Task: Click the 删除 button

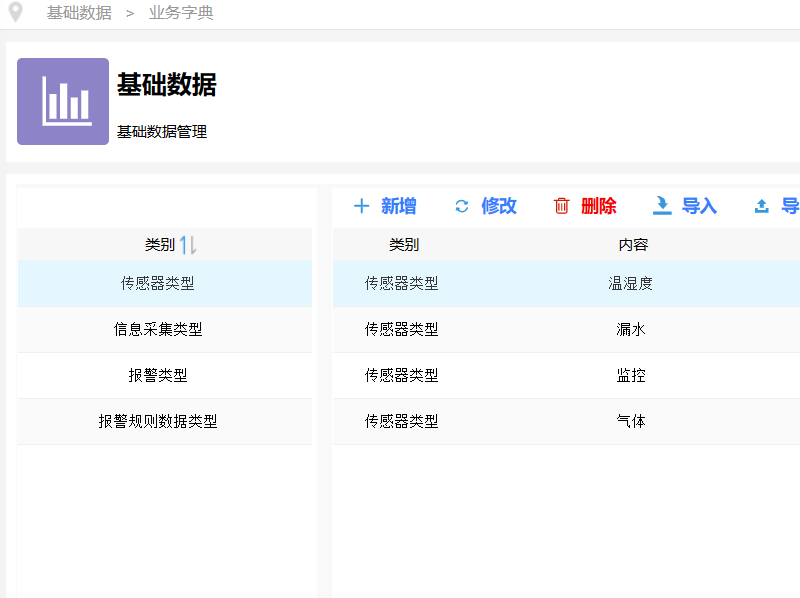Action: [x=597, y=206]
